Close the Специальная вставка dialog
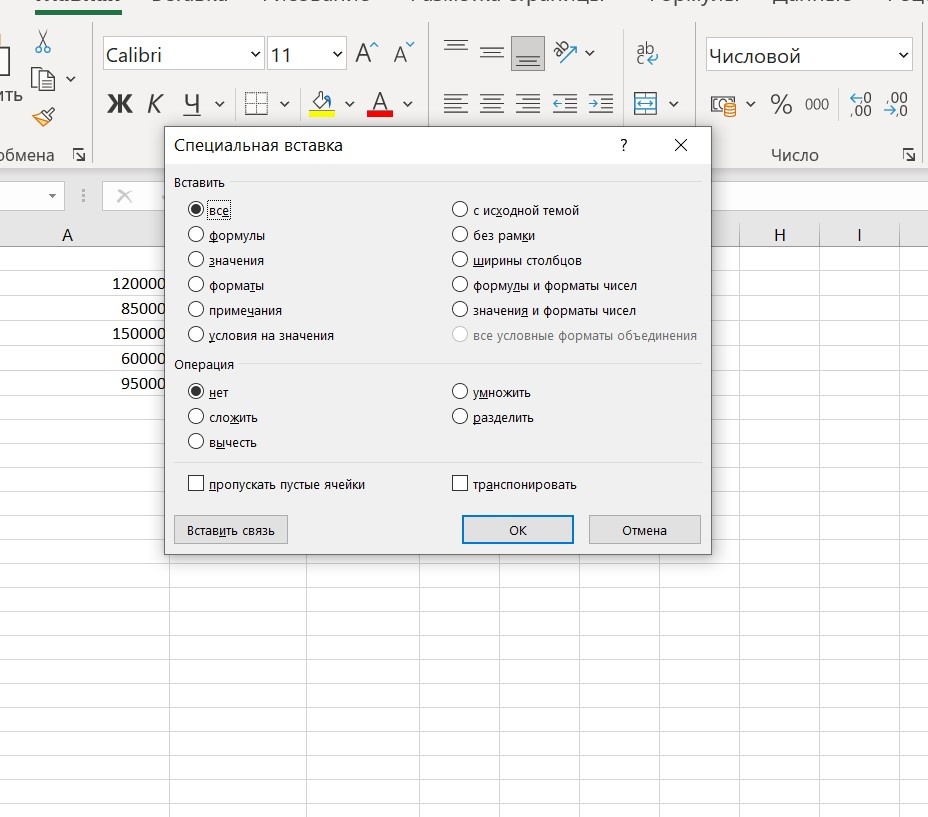The width and height of the screenshot is (928, 817). [x=681, y=145]
